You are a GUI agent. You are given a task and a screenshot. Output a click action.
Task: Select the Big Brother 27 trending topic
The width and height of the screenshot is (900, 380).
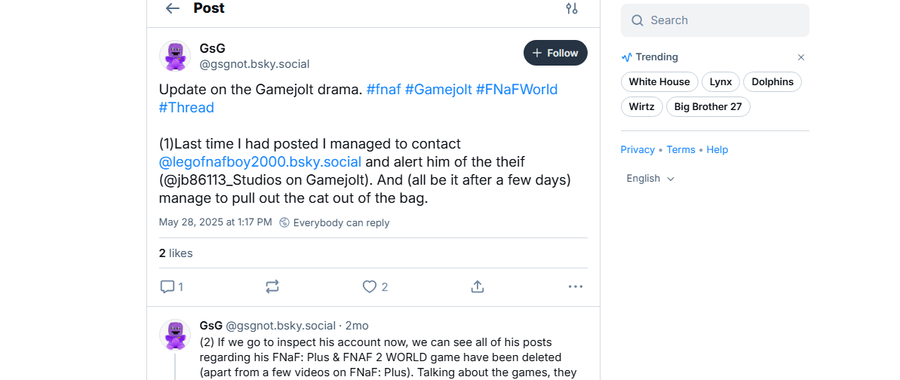(708, 107)
